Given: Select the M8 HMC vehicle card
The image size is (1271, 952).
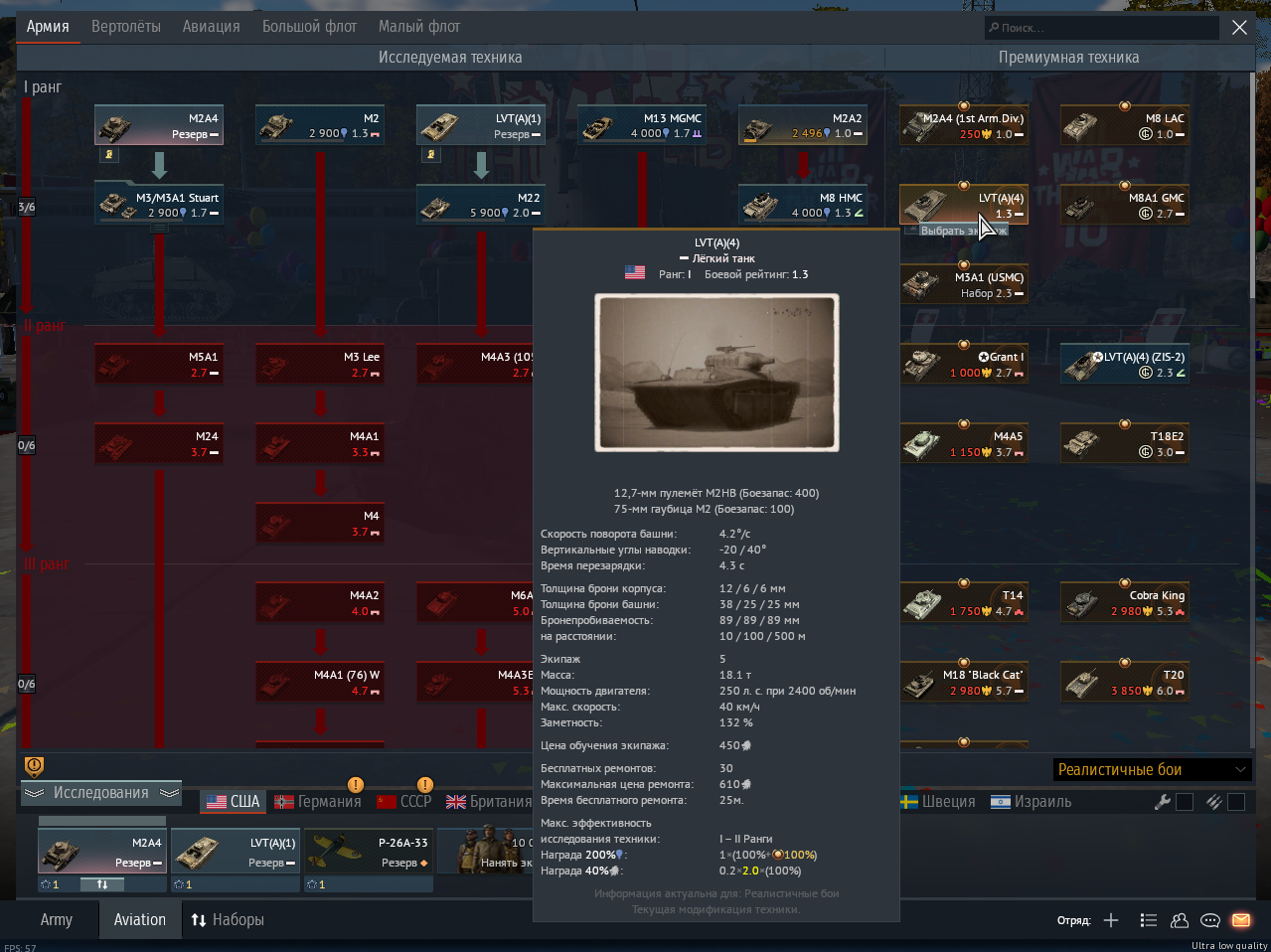Looking at the screenshot, I should click(803, 206).
